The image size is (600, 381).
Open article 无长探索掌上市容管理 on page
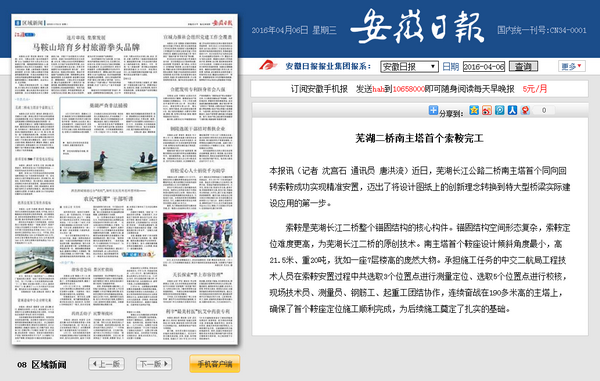pos(197,275)
